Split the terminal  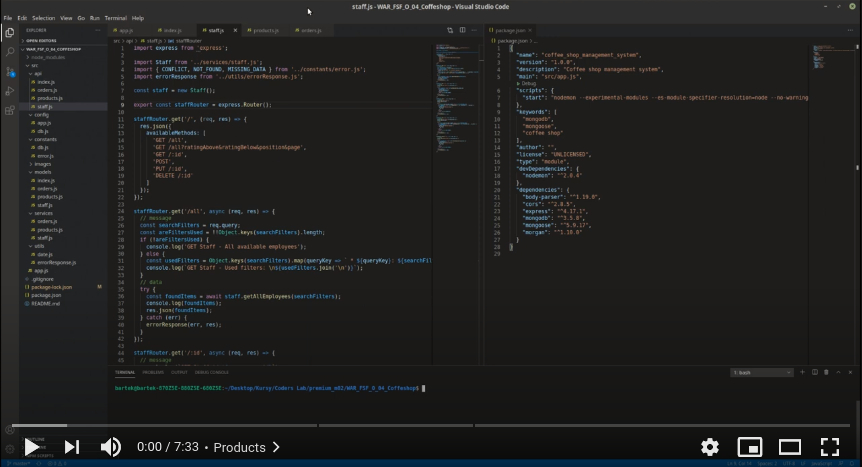(815, 372)
